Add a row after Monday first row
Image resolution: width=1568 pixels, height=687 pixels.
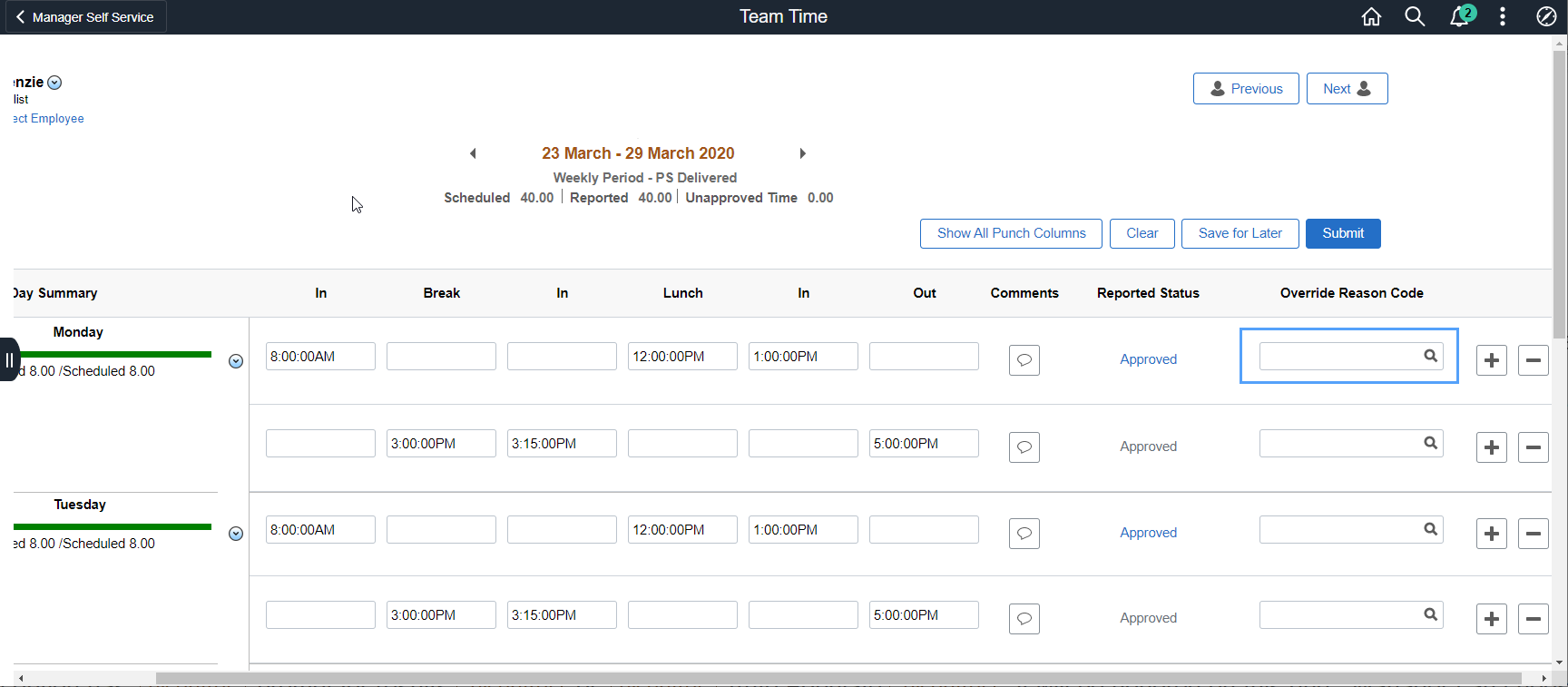point(1492,360)
